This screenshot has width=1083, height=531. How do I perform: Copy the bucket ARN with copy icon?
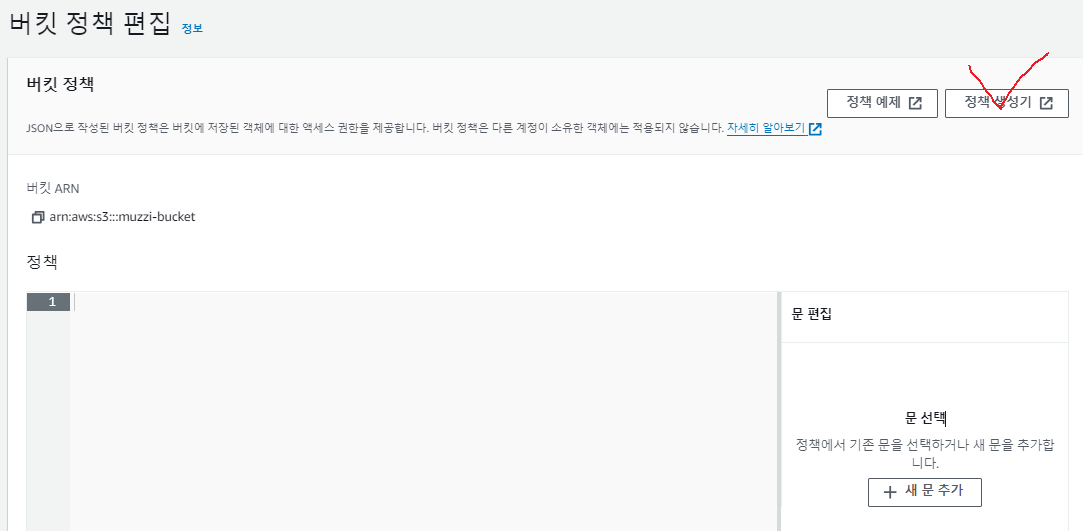click(x=38, y=218)
